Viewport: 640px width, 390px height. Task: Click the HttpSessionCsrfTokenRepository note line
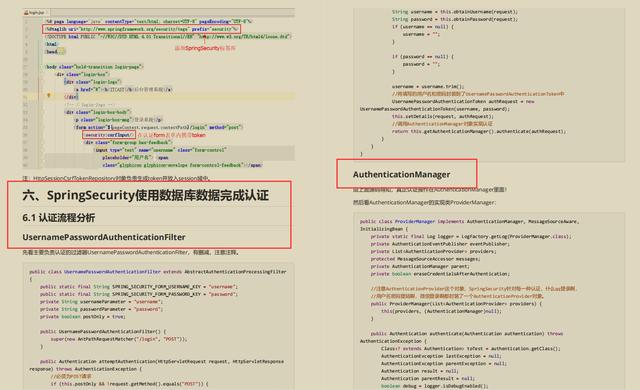tap(116, 178)
